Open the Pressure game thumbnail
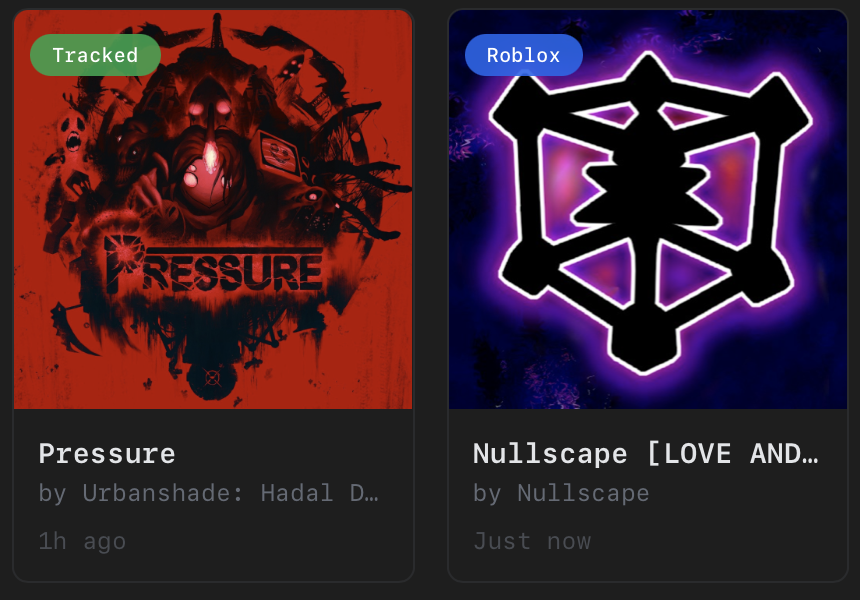The image size is (860, 600). tap(213, 210)
